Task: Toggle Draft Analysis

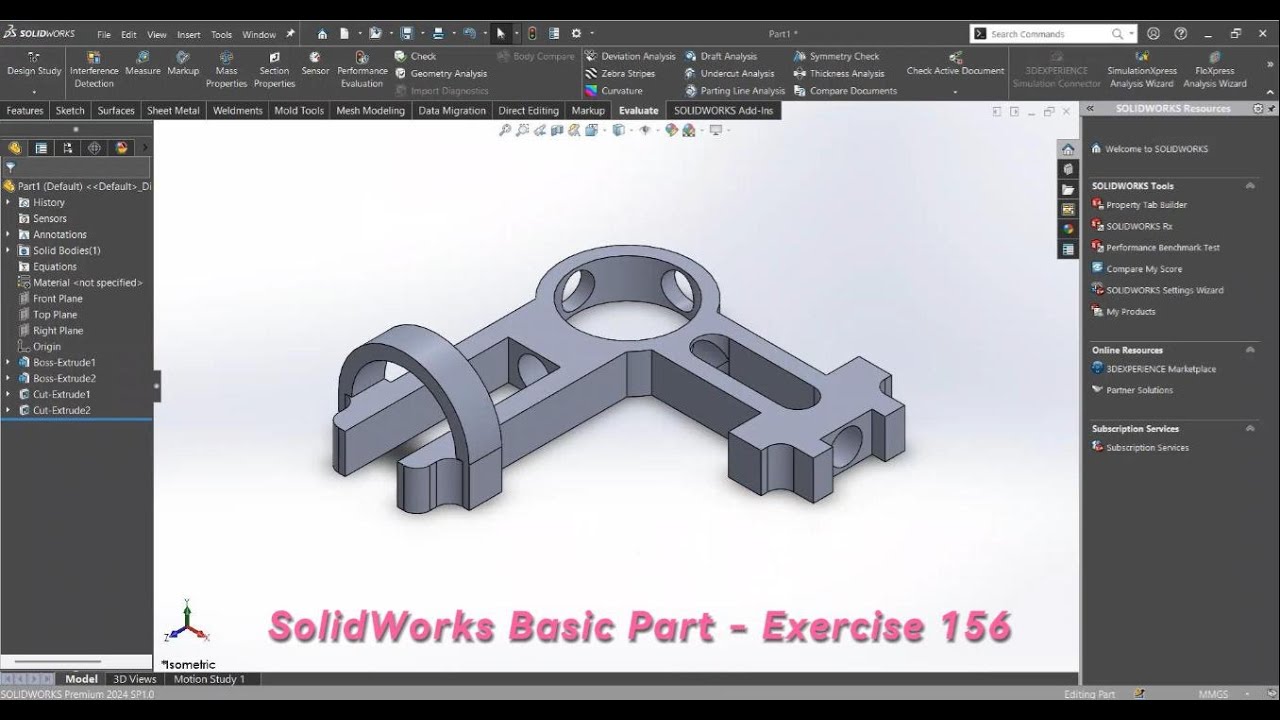Action: pos(721,56)
